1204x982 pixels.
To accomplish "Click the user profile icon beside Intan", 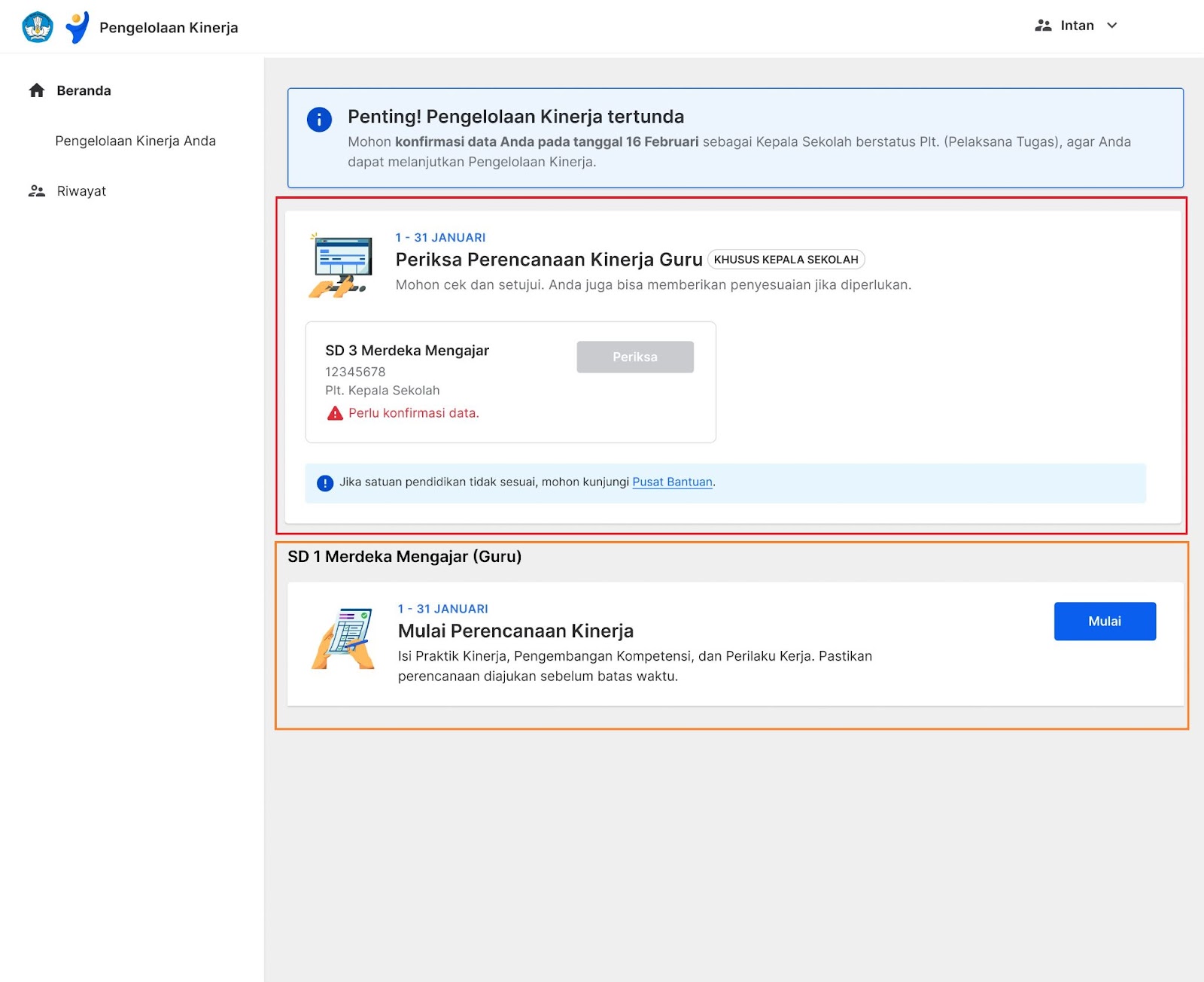I will point(1042,26).
